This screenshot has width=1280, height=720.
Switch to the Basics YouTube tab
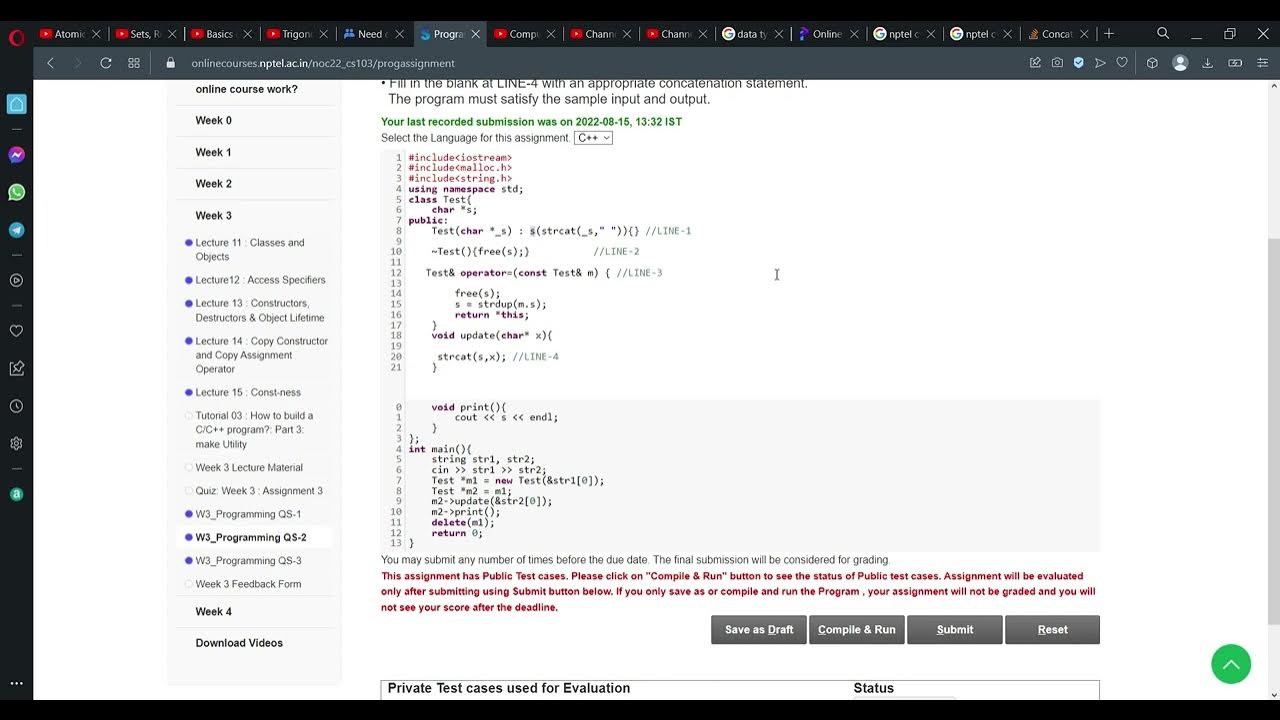[222, 34]
